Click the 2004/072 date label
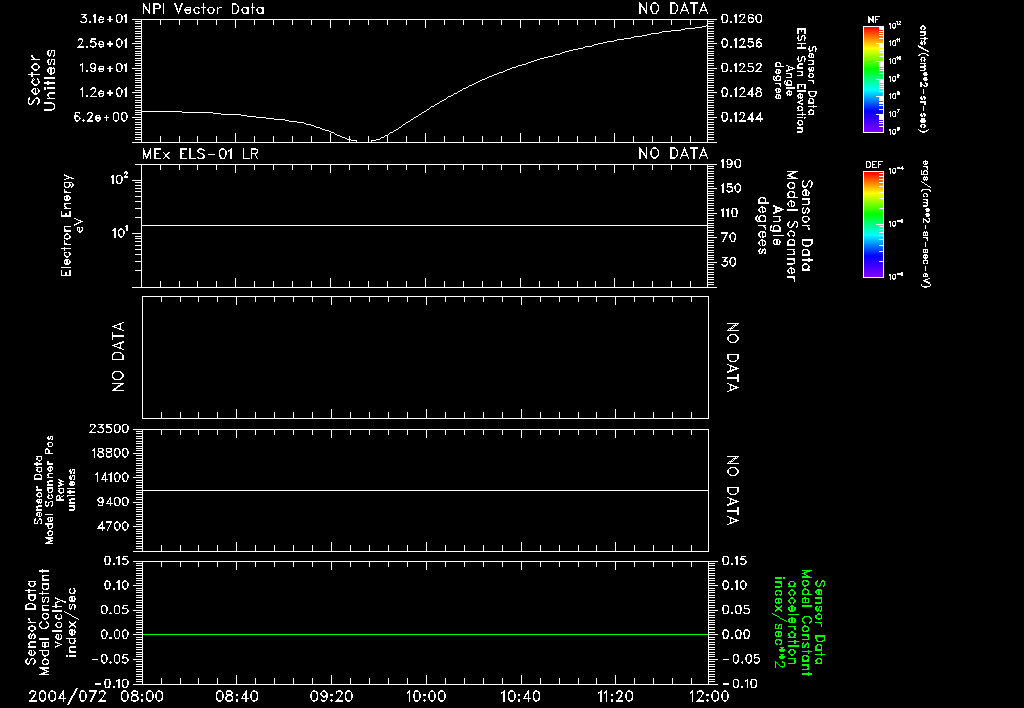The image size is (1024, 708). [67, 696]
